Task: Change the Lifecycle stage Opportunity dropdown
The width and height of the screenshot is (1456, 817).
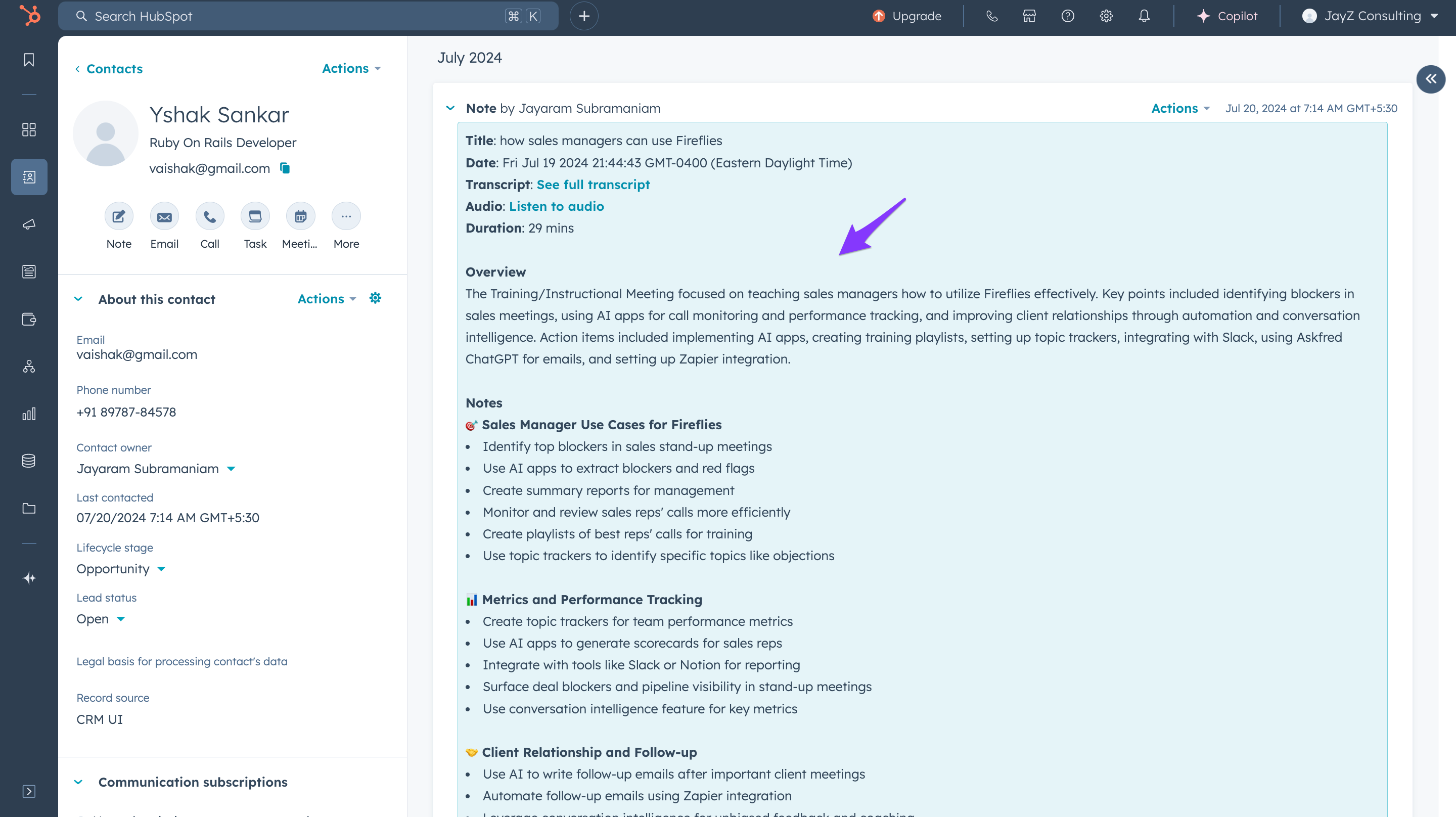Action: (121, 569)
